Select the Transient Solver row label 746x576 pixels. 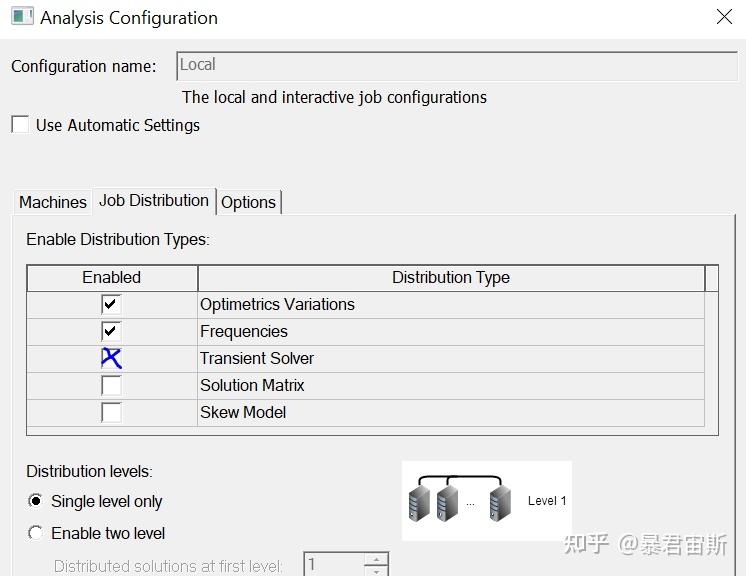257,358
